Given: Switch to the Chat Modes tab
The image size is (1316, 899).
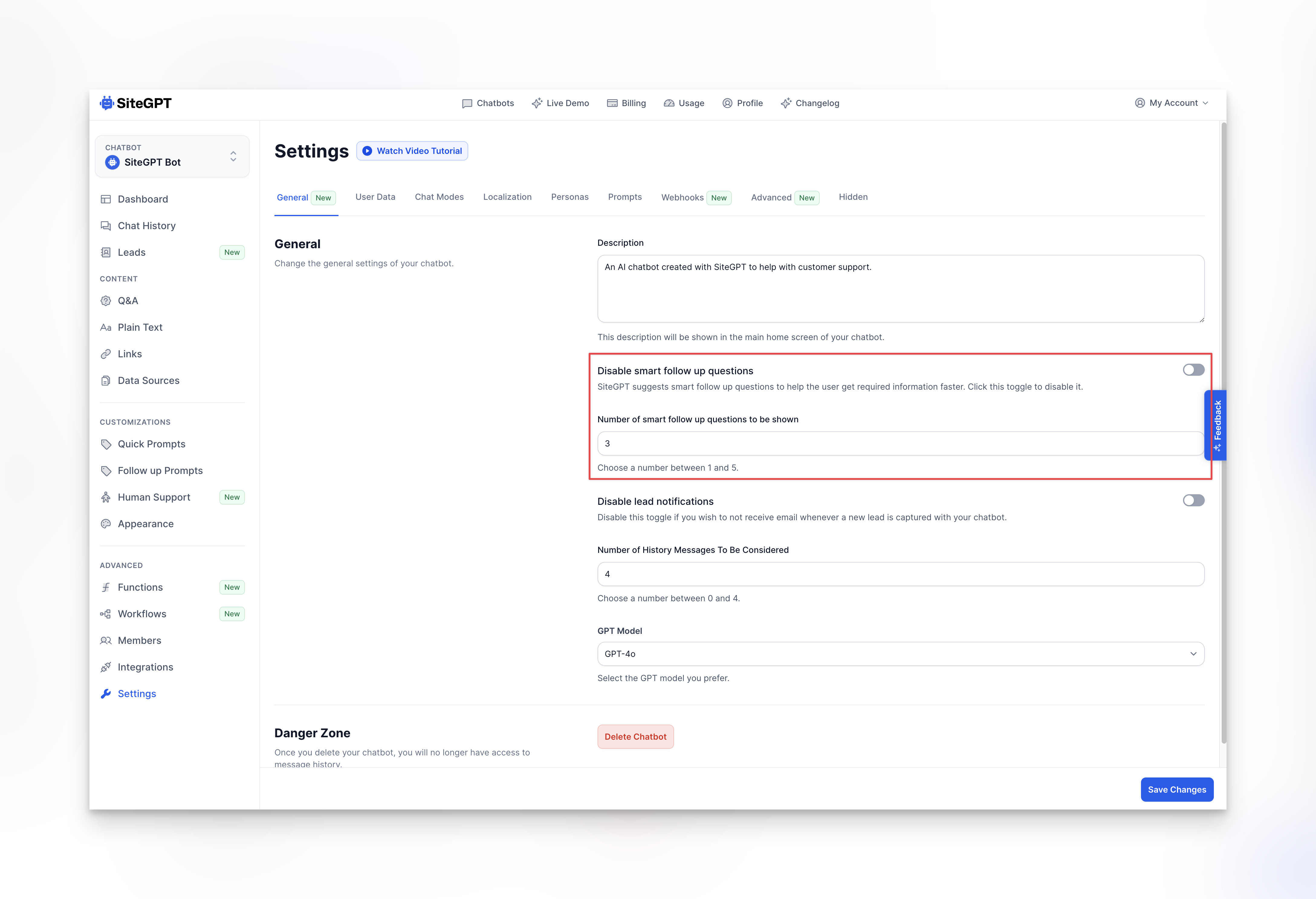Looking at the screenshot, I should pyautogui.click(x=439, y=197).
